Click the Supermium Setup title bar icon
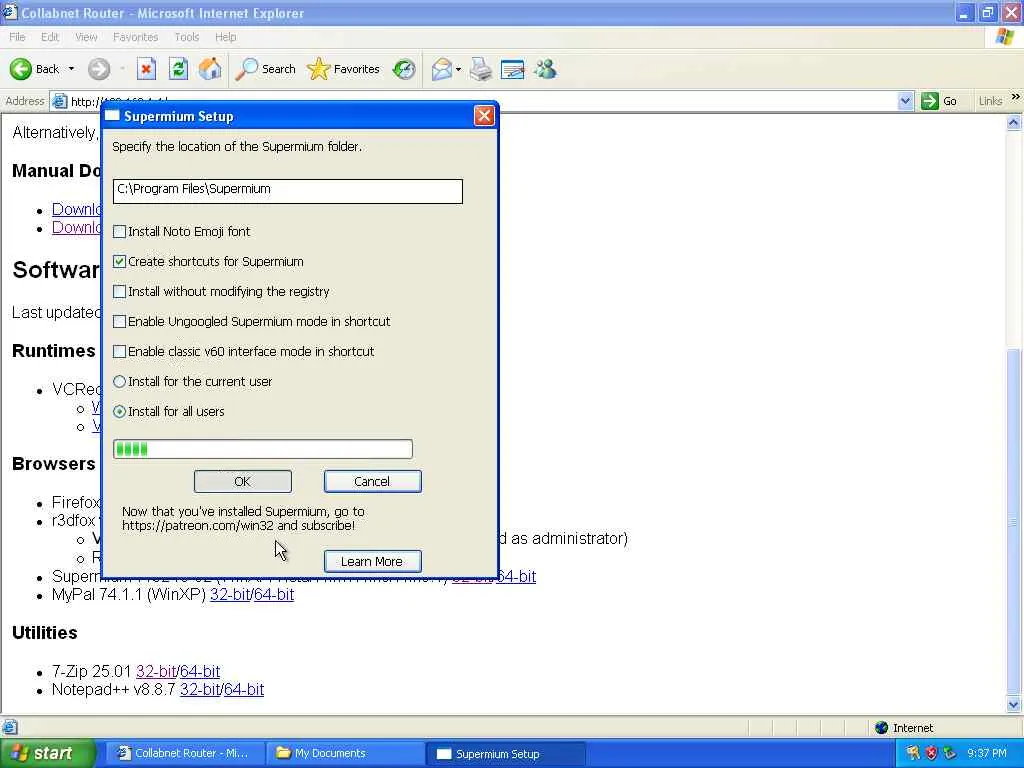1024x768 pixels. (112, 116)
